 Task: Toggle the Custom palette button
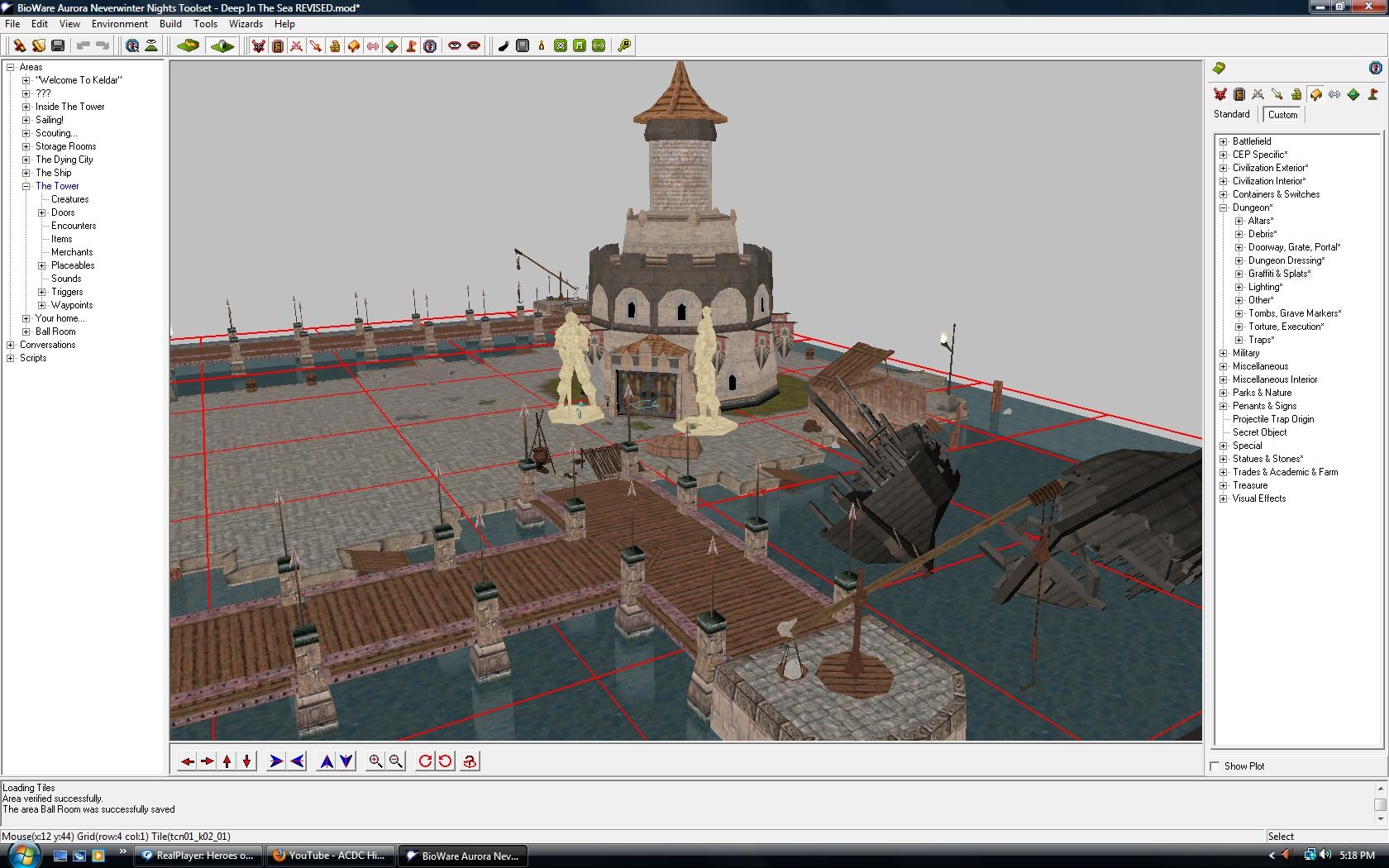point(1282,115)
